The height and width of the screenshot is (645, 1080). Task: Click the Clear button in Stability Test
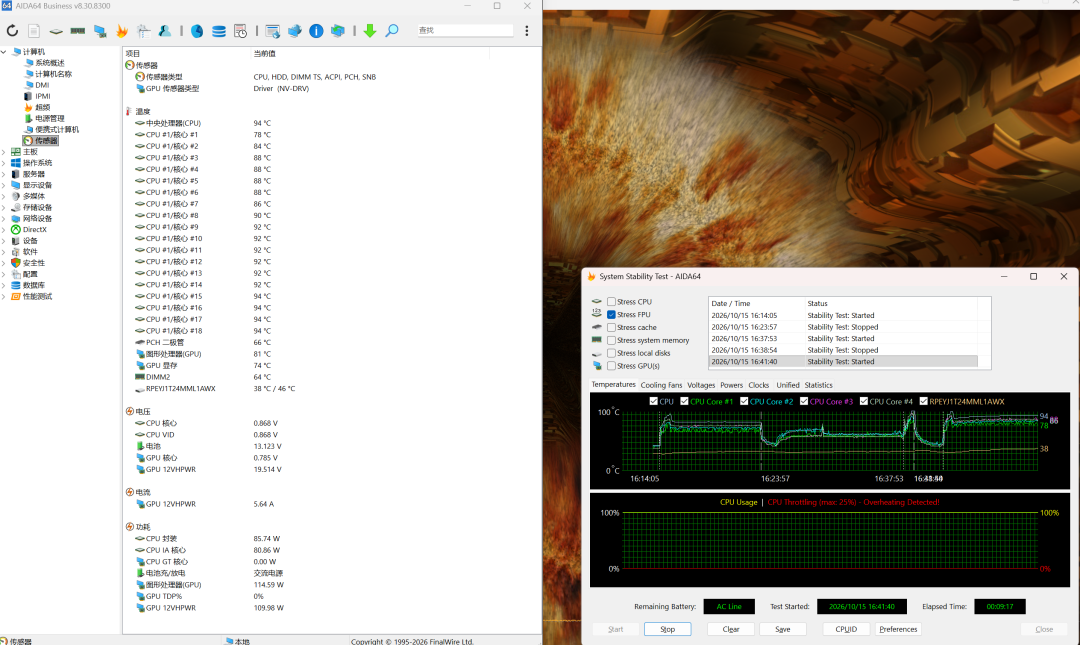(x=731, y=629)
